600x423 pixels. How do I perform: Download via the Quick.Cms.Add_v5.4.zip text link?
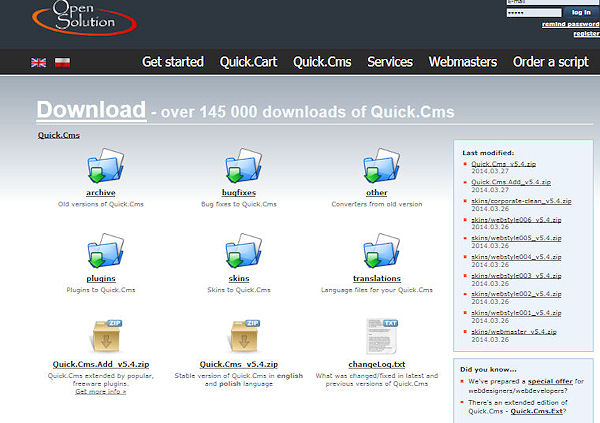[x=101, y=364]
